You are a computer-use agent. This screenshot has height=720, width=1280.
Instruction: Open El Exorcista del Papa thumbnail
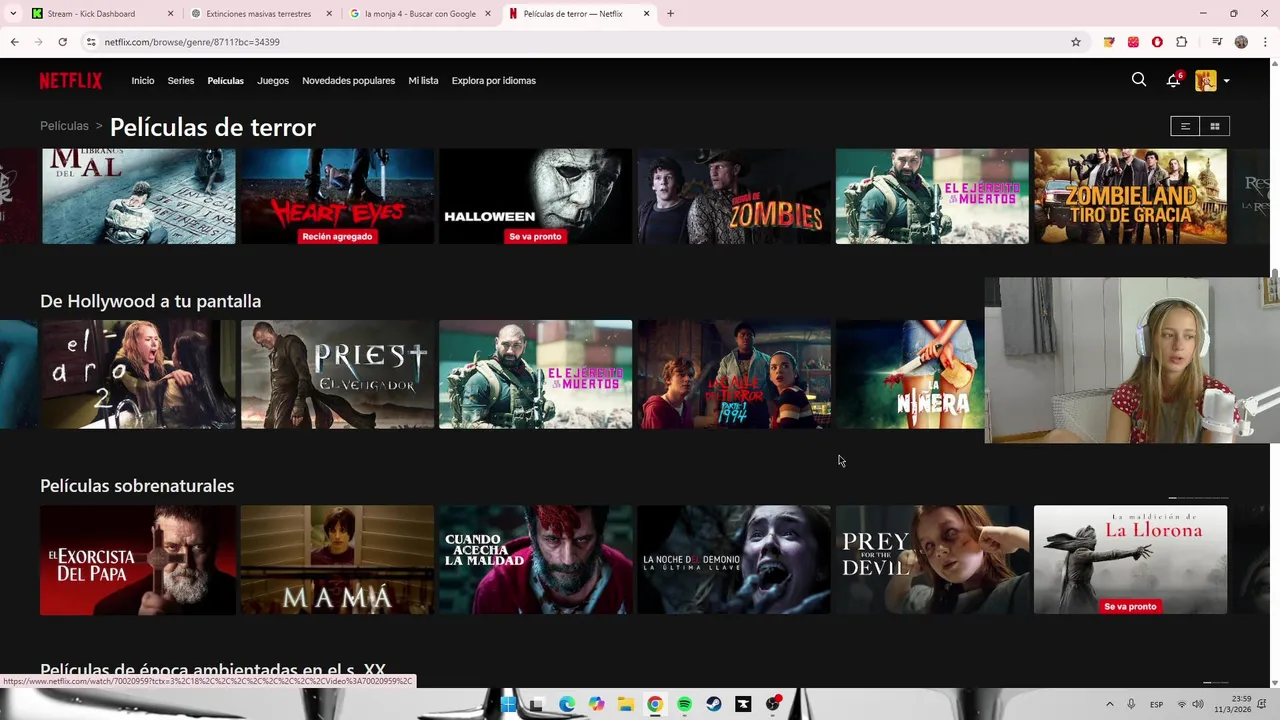[138, 560]
